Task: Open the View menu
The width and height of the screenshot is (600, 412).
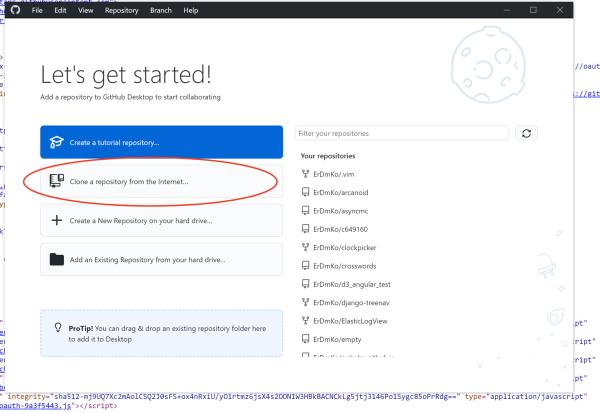Action: [x=86, y=10]
